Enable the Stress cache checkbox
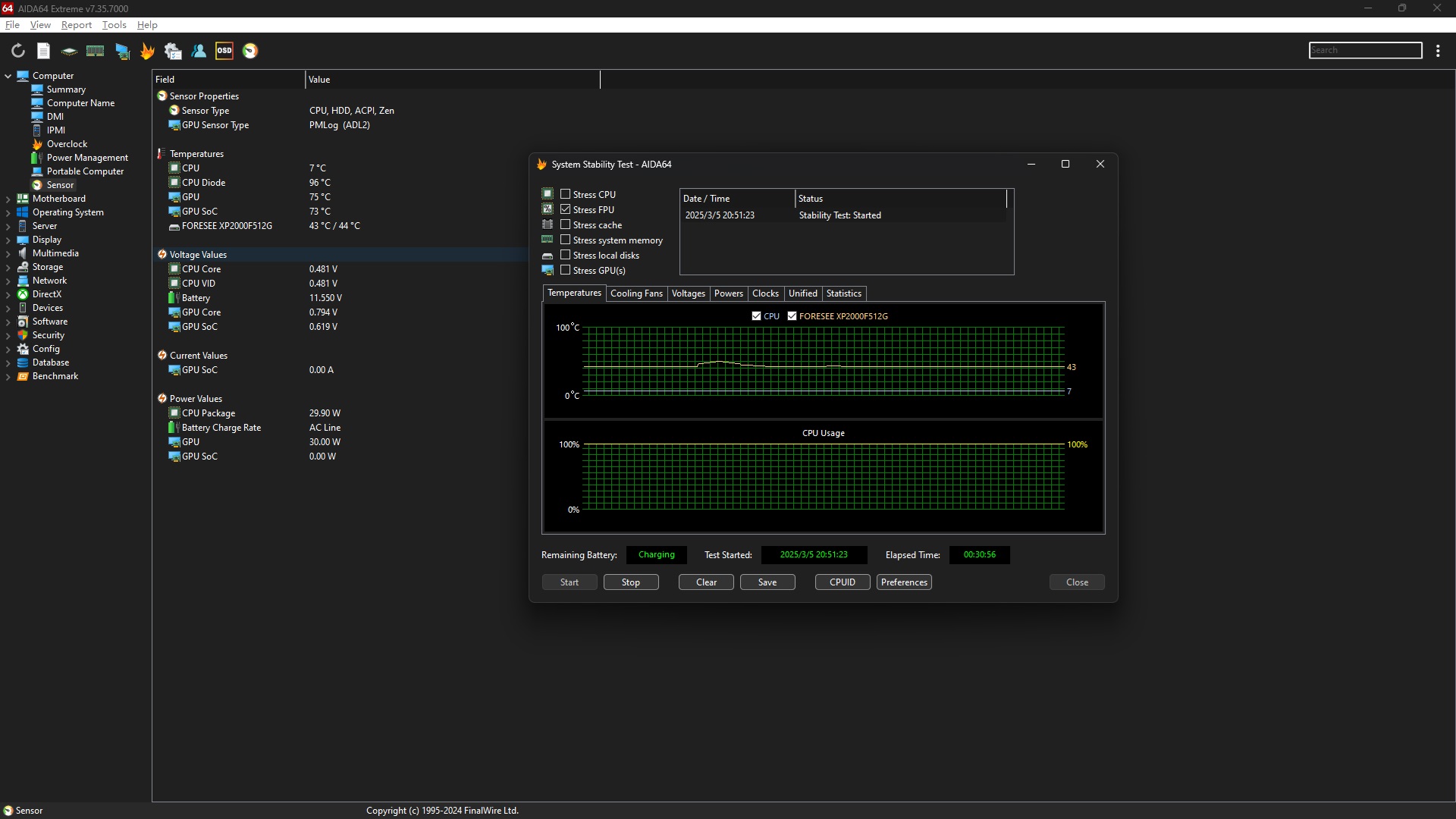Screen dimensions: 1456x819 coord(565,224)
